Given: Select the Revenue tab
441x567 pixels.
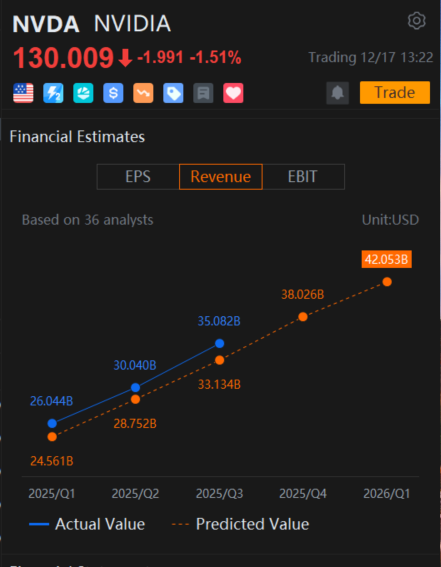Looking at the screenshot, I should 220,177.
